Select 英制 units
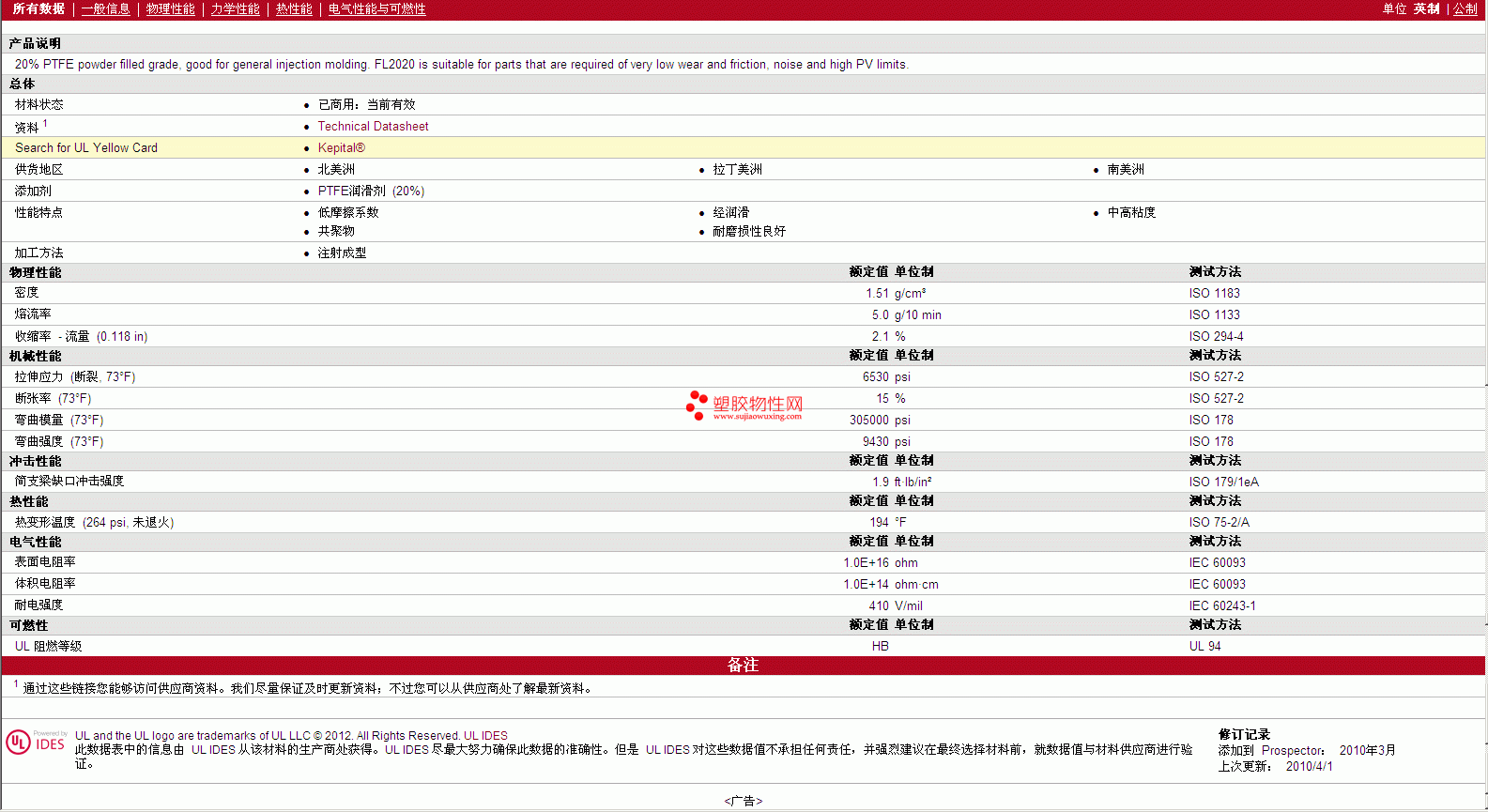 [1427, 9]
